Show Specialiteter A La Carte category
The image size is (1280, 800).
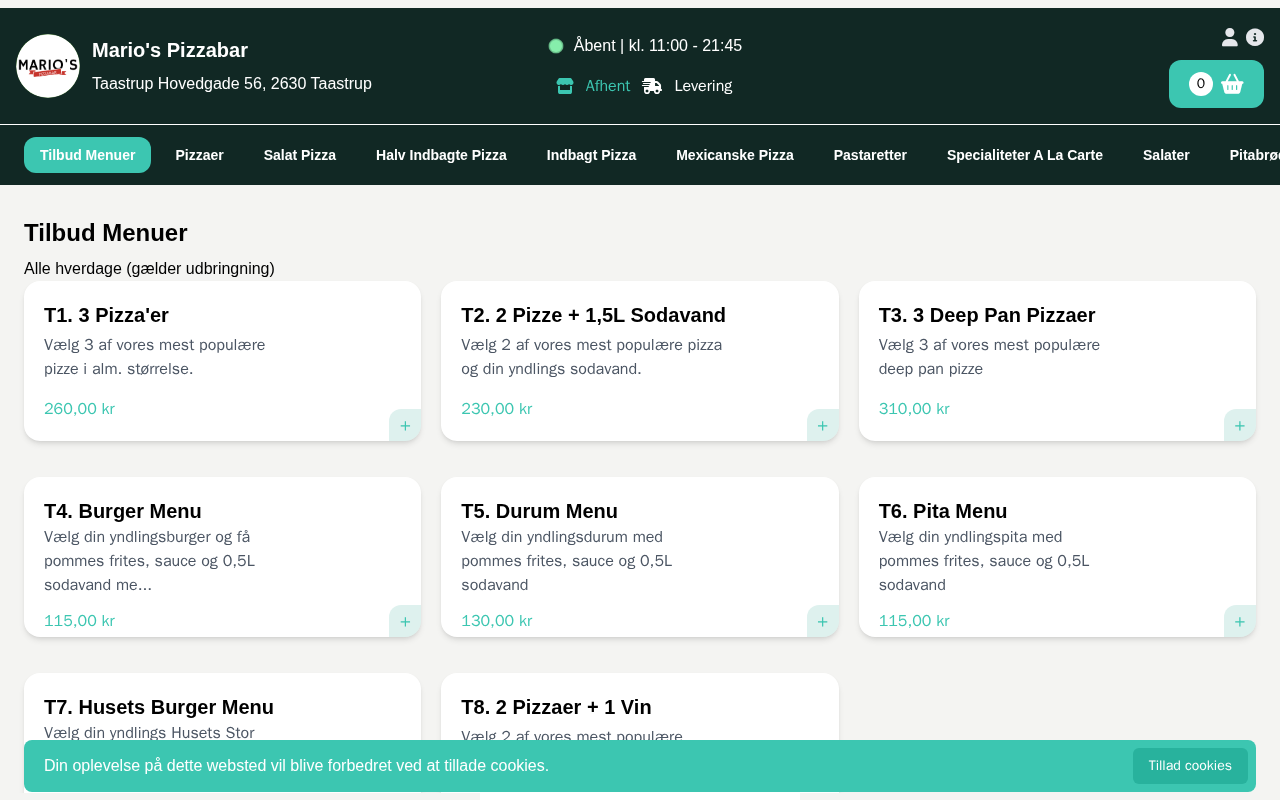[1024, 155]
